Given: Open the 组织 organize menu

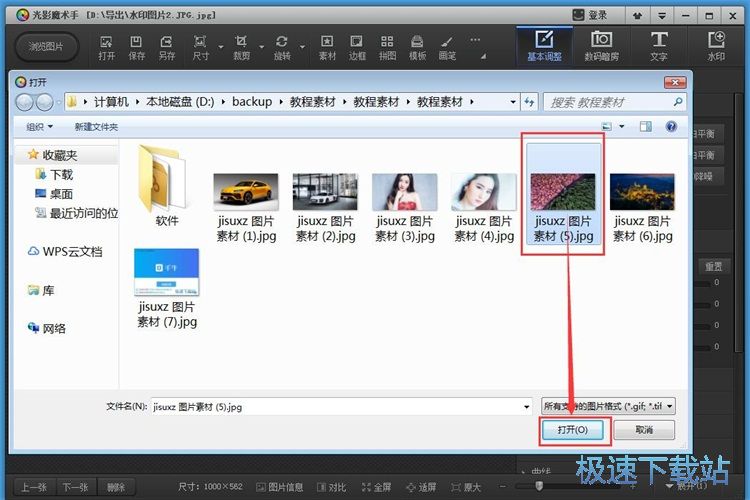Looking at the screenshot, I should point(39,127).
